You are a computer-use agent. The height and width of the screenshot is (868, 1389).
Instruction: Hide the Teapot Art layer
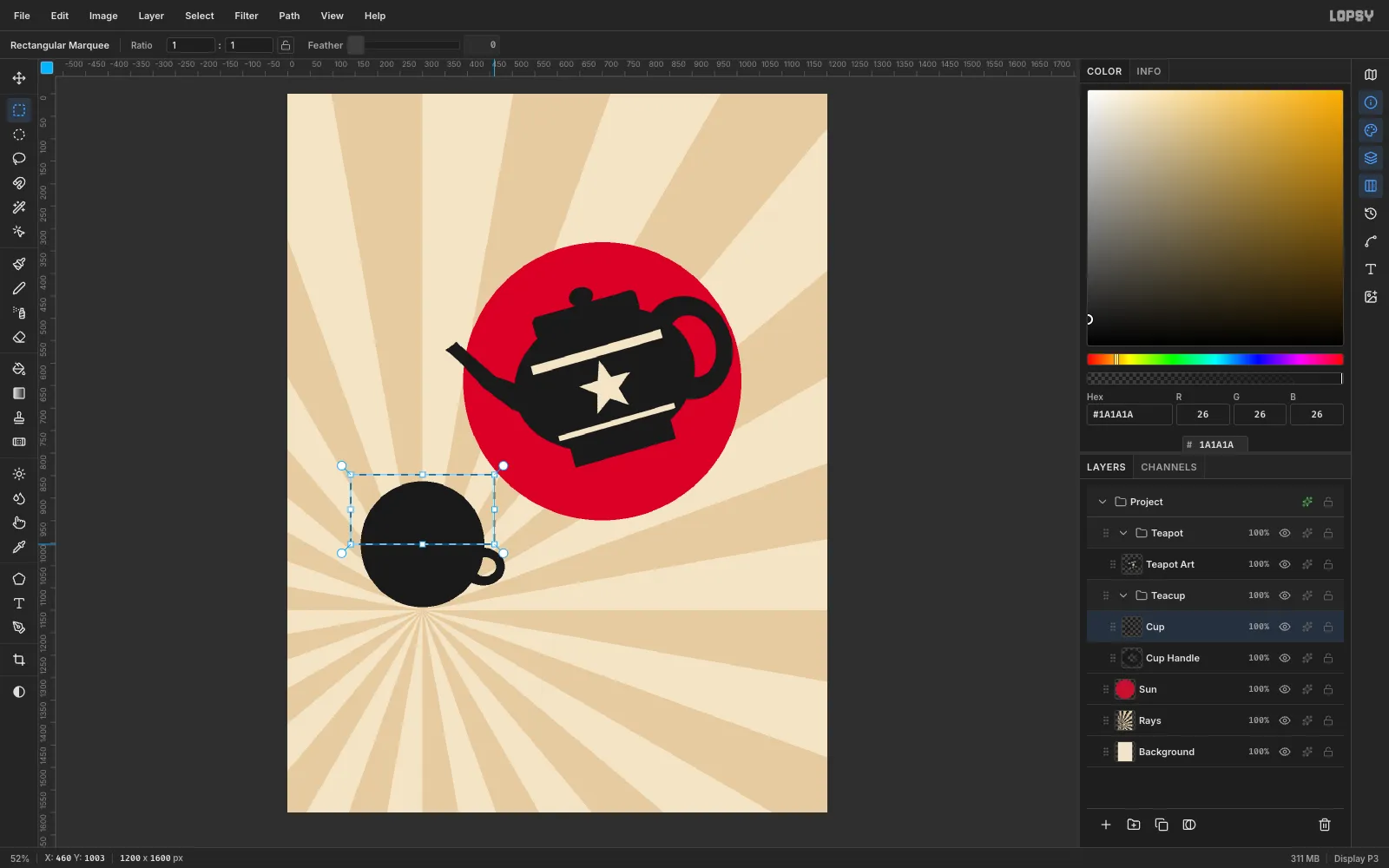(1285, 564)
